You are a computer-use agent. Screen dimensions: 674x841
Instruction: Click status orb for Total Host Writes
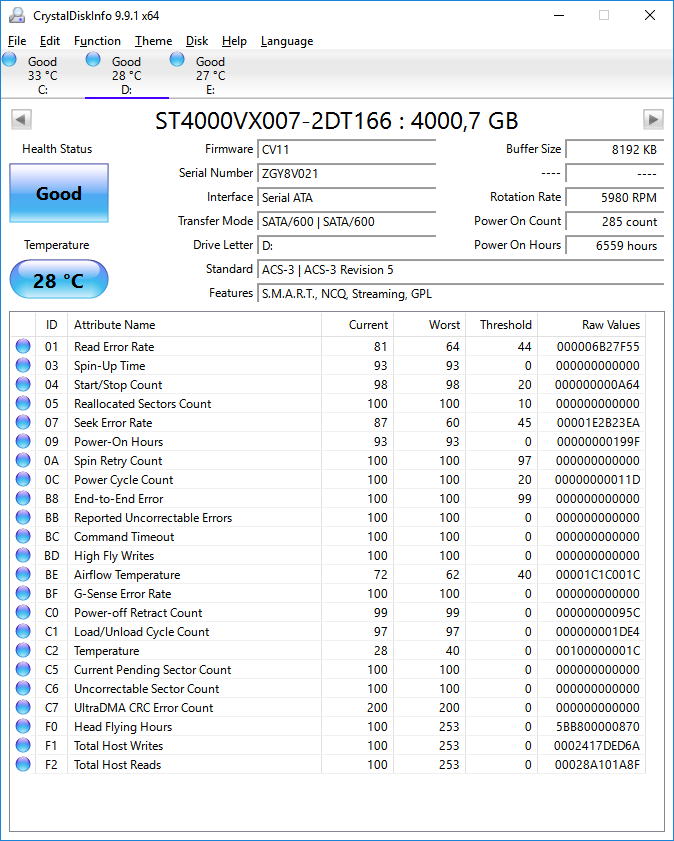point(23,746)
